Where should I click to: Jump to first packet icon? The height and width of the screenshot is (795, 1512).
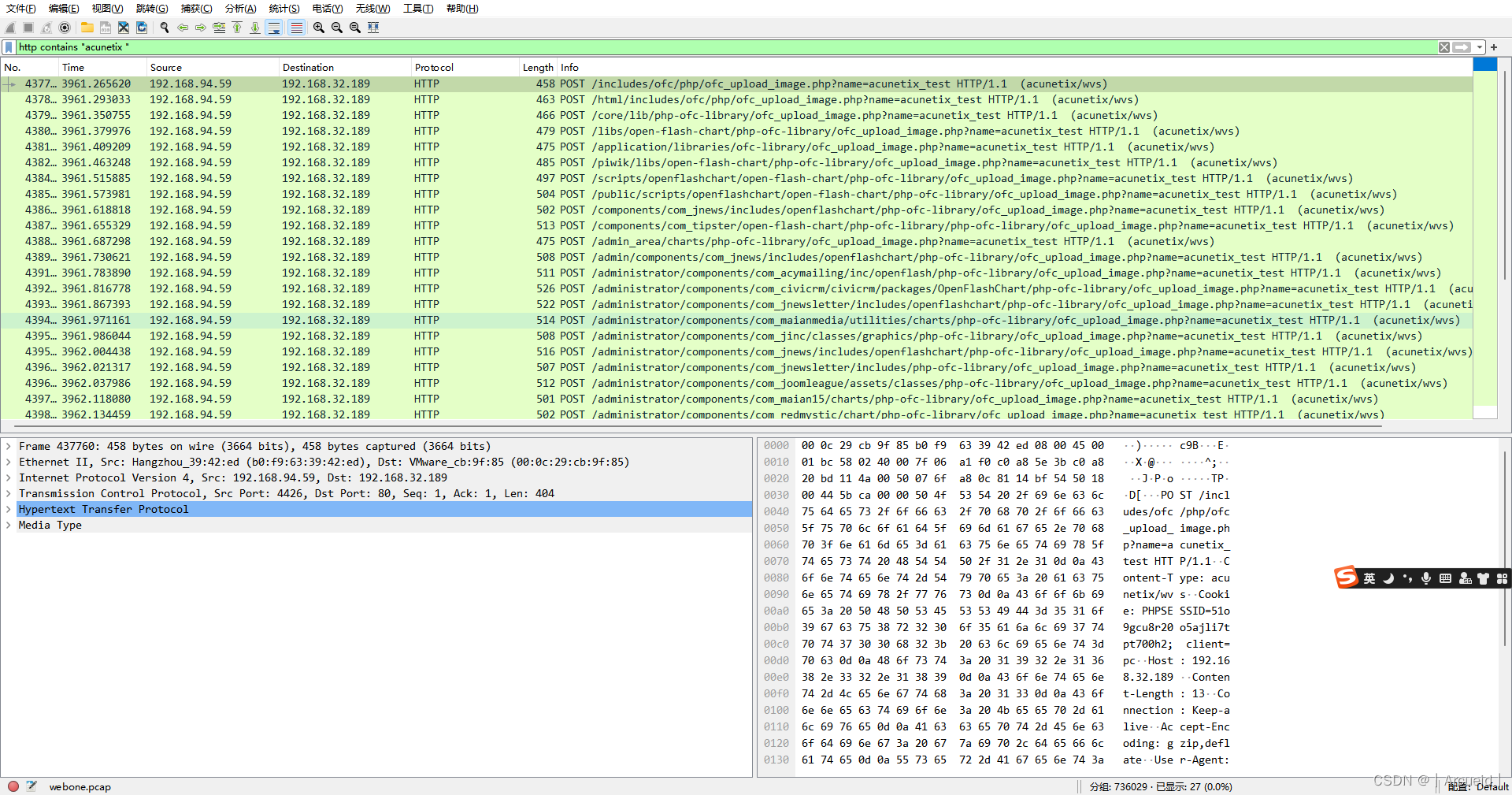[237, 28]
